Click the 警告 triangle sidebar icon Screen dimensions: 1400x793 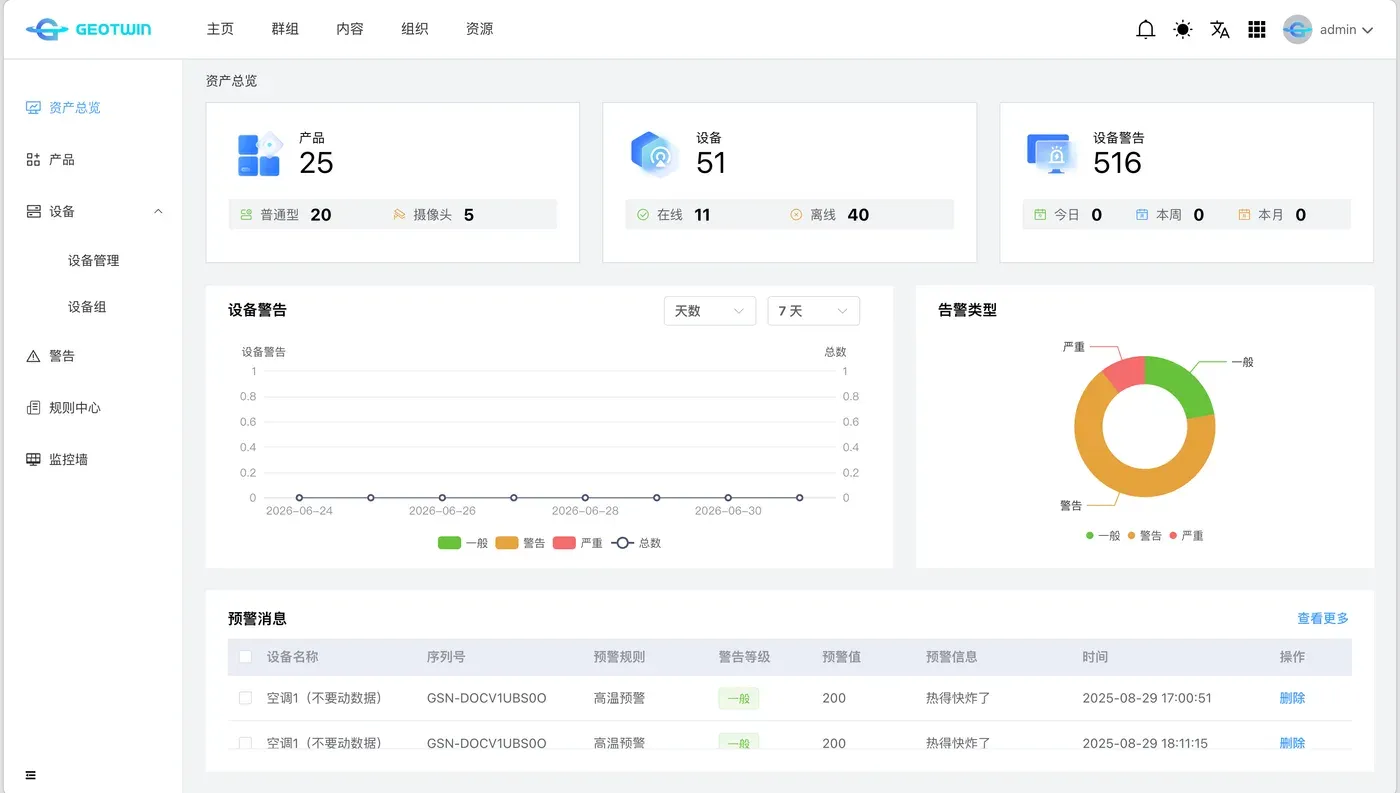(33, 356)
